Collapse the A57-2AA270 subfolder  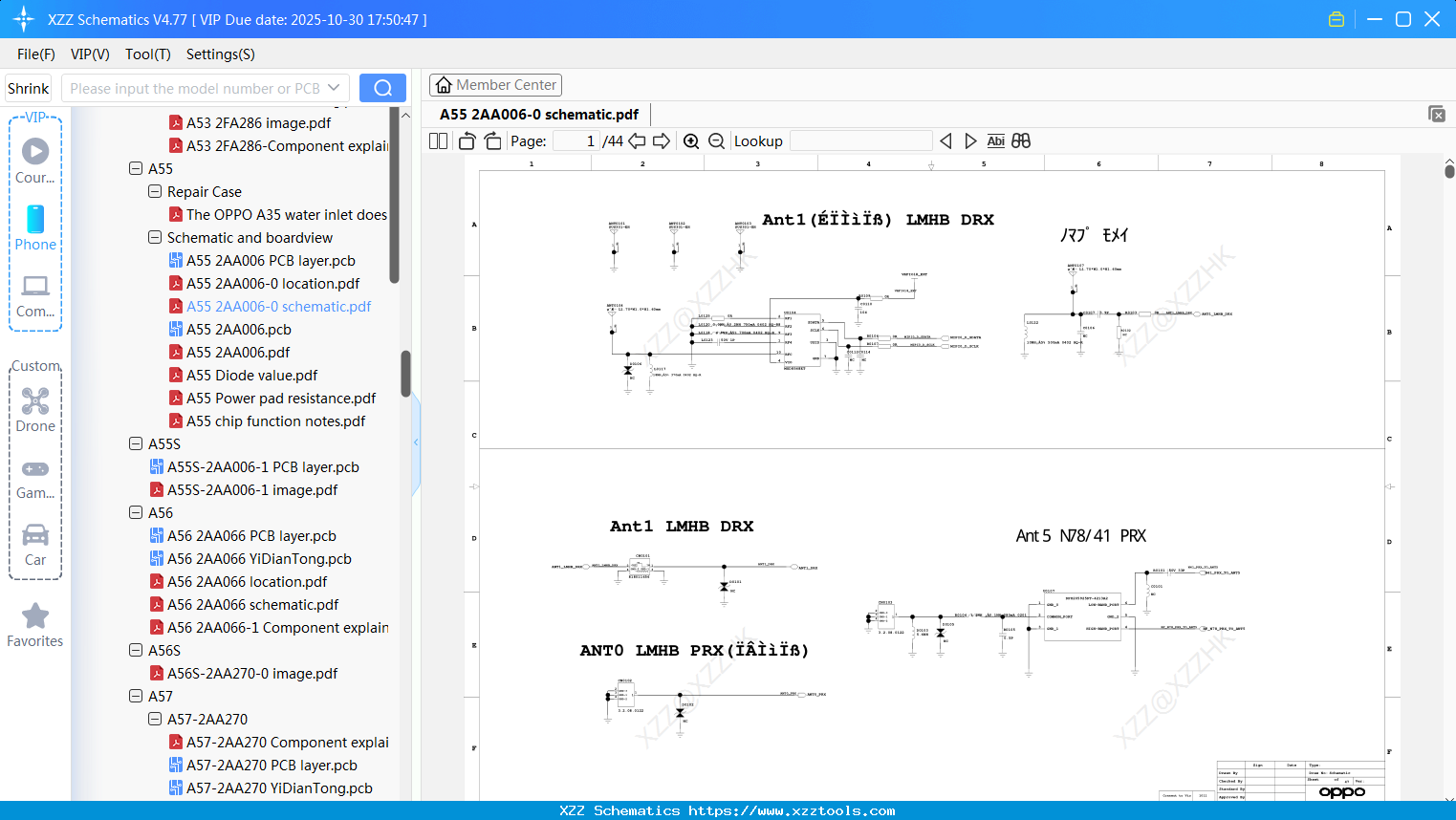pos(155,719)
